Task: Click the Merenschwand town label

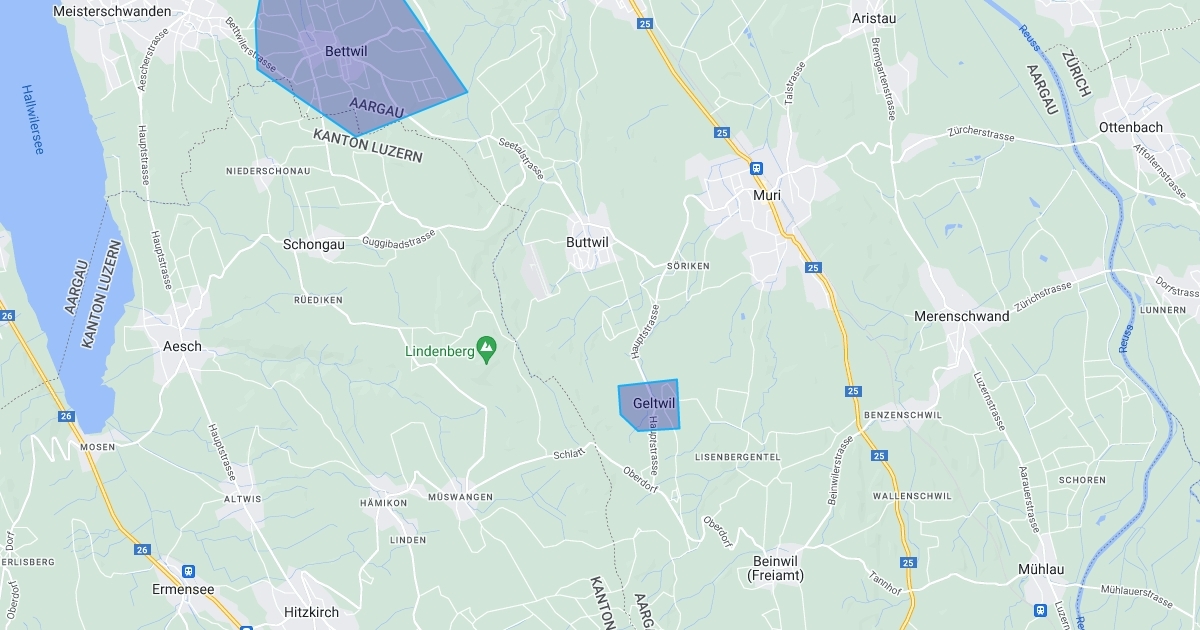Action: 961,316
